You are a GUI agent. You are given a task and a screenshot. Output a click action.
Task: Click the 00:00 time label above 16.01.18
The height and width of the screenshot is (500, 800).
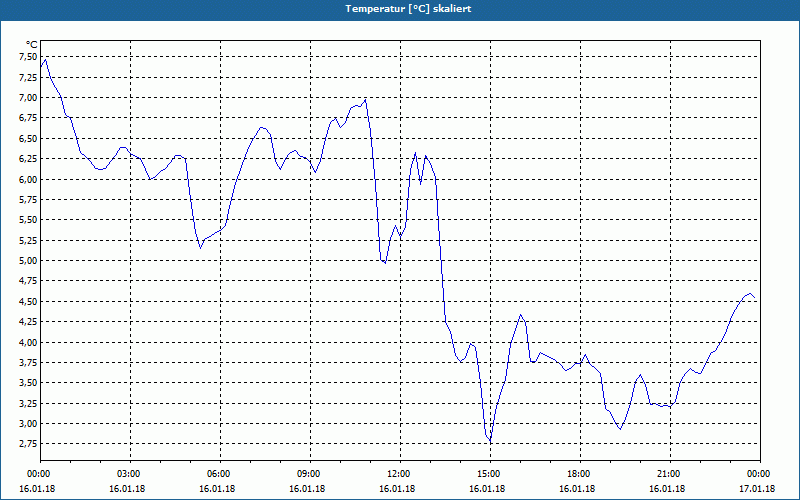[x=37, y=474]
